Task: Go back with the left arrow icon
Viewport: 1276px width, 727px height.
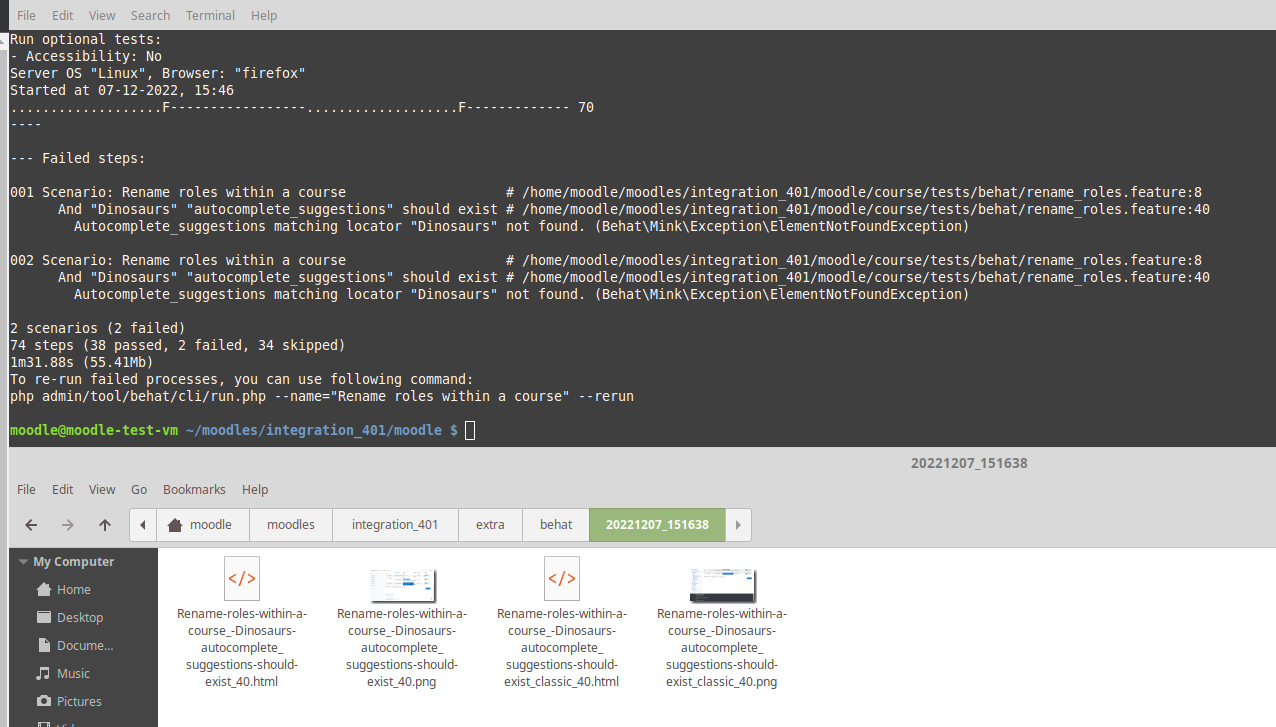Action: (x=31, y=525)
